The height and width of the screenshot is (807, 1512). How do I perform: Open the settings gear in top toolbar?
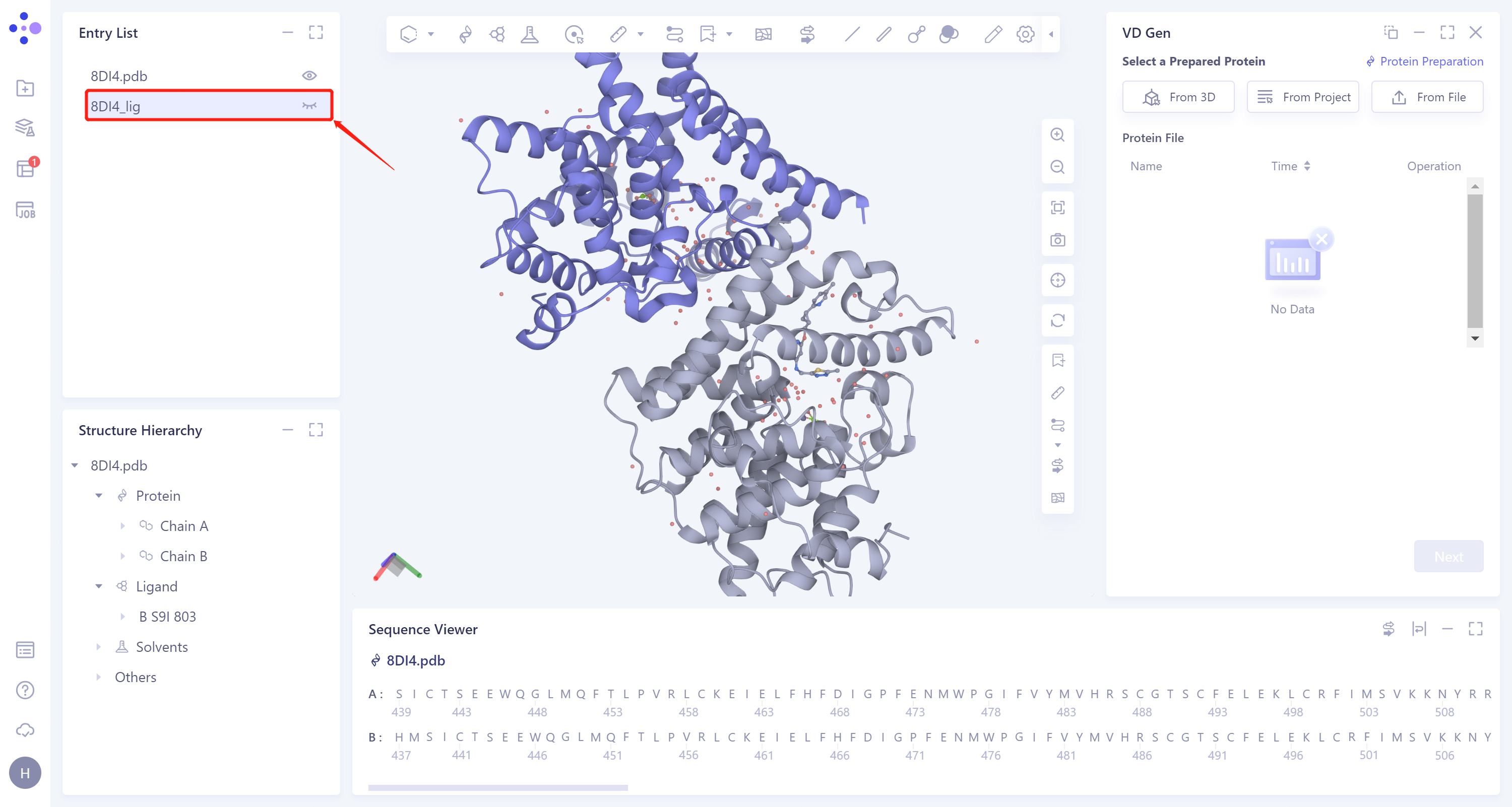pyautogui.click(x=1025, y=34)
